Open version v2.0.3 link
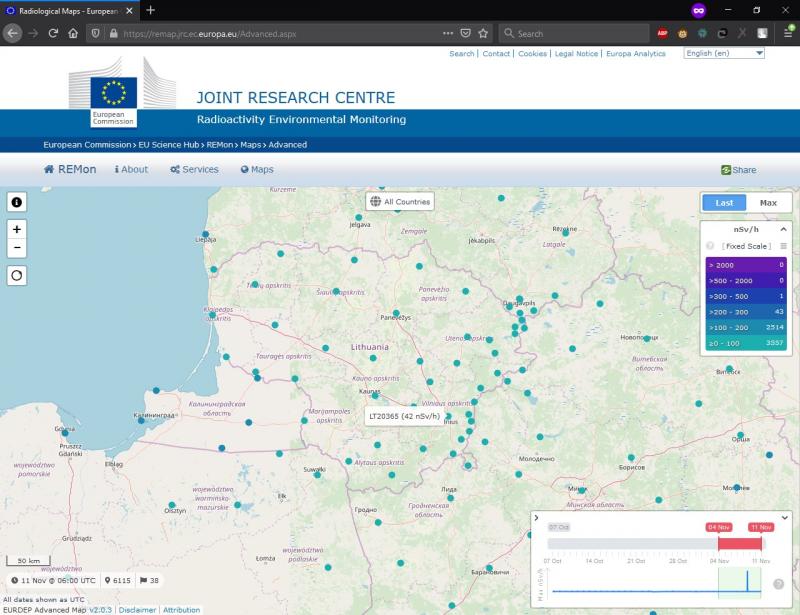800x615 pixels. pos(101,610)
